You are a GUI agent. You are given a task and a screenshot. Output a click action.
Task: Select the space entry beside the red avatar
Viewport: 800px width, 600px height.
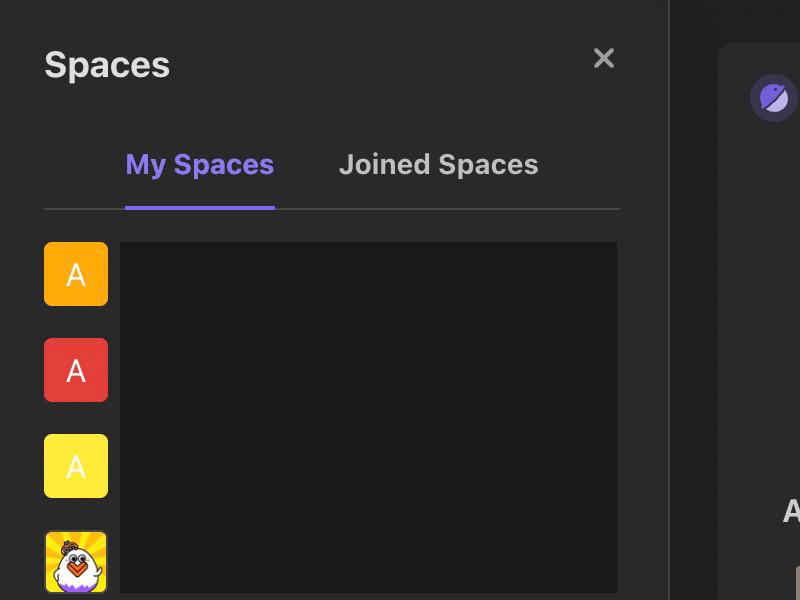368,370
